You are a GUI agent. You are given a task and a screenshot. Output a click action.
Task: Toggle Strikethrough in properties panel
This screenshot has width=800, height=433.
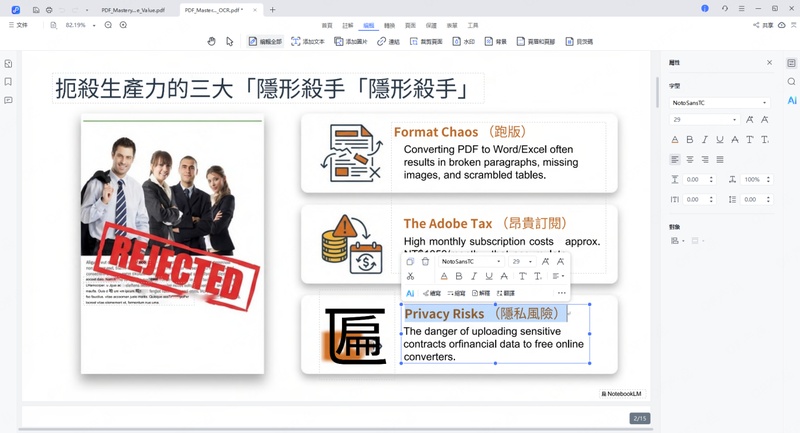click(x=735, y=139)
